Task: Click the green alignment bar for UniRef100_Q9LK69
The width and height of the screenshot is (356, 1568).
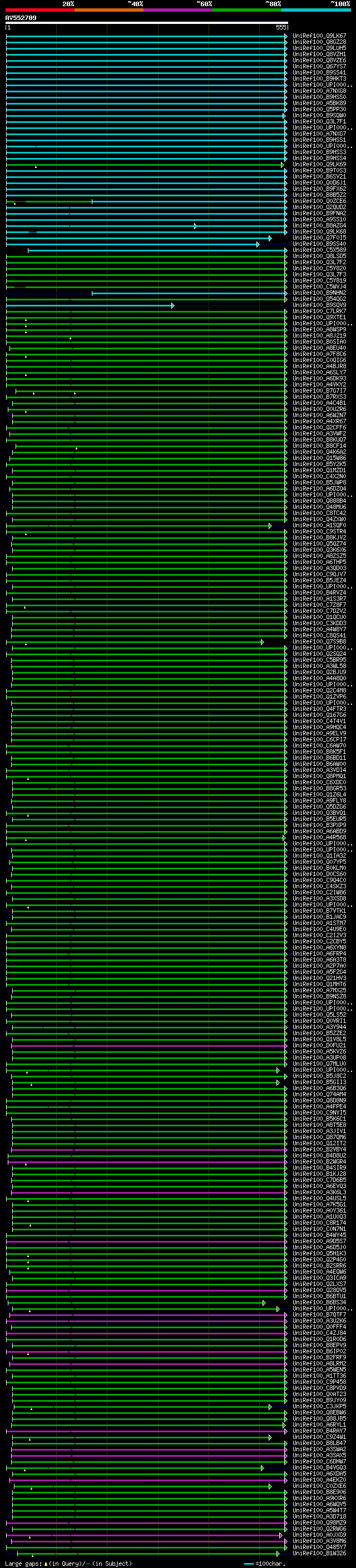Action: (x=145, y=164)
